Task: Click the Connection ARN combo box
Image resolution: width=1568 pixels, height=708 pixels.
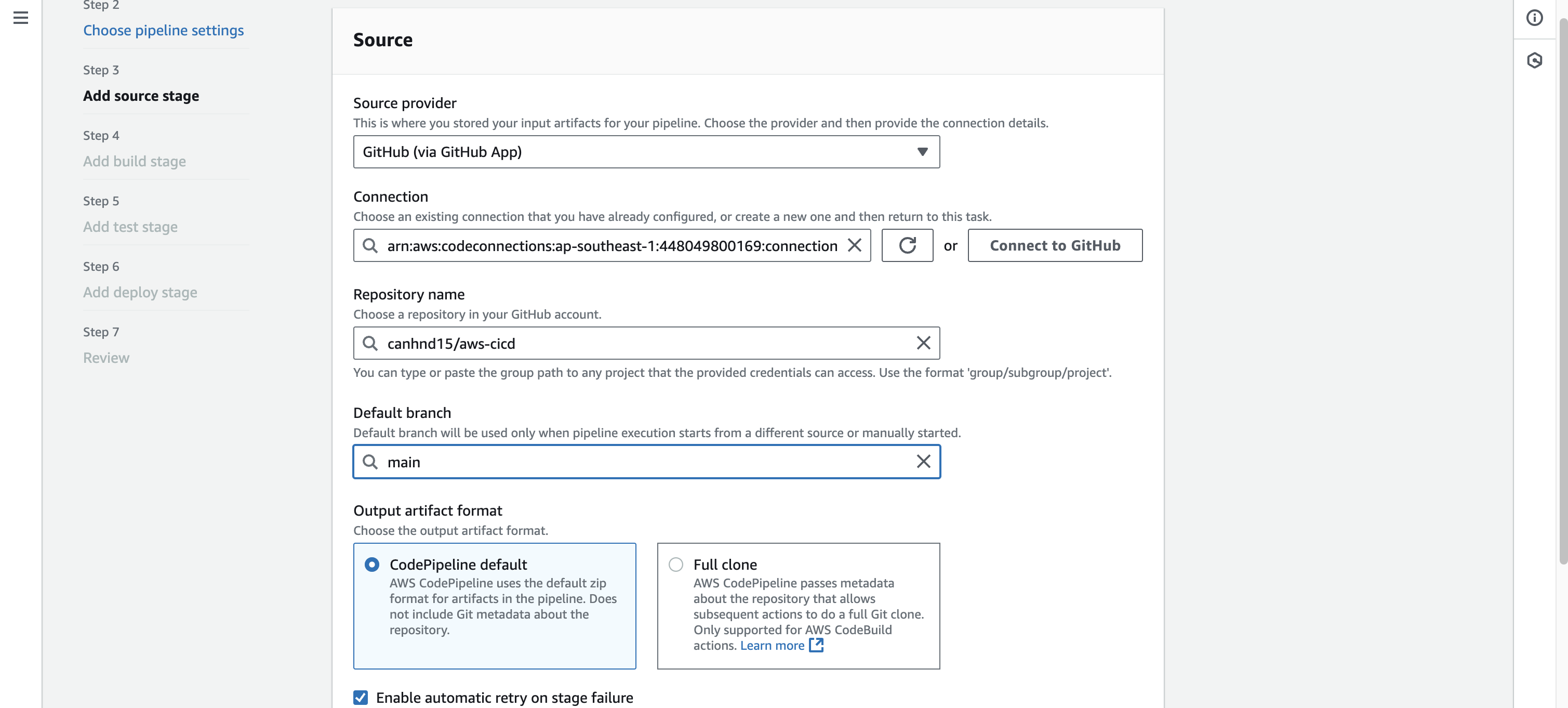Action: (611, 245)
